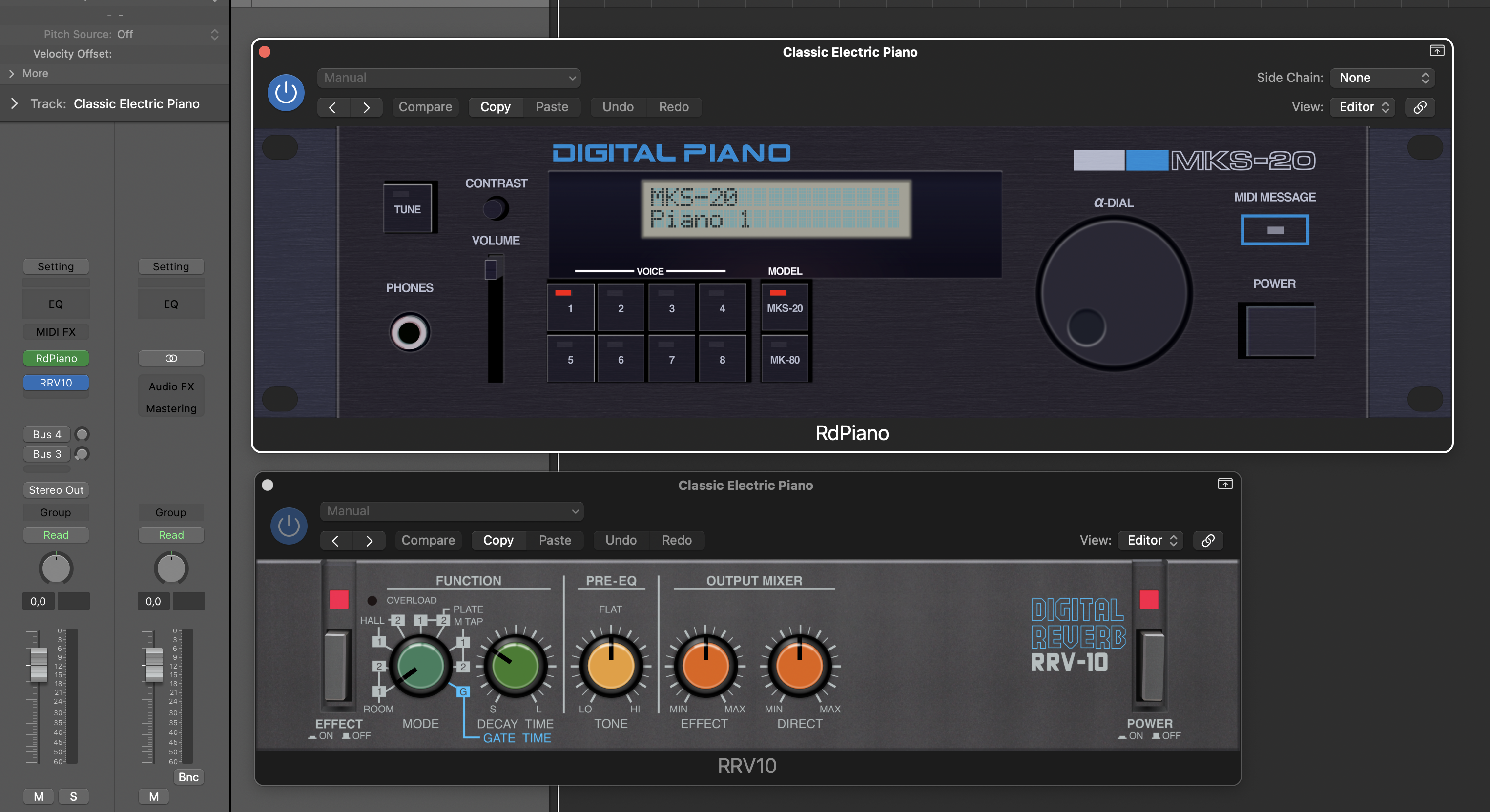Click Paste in RdPiano window

552,107
